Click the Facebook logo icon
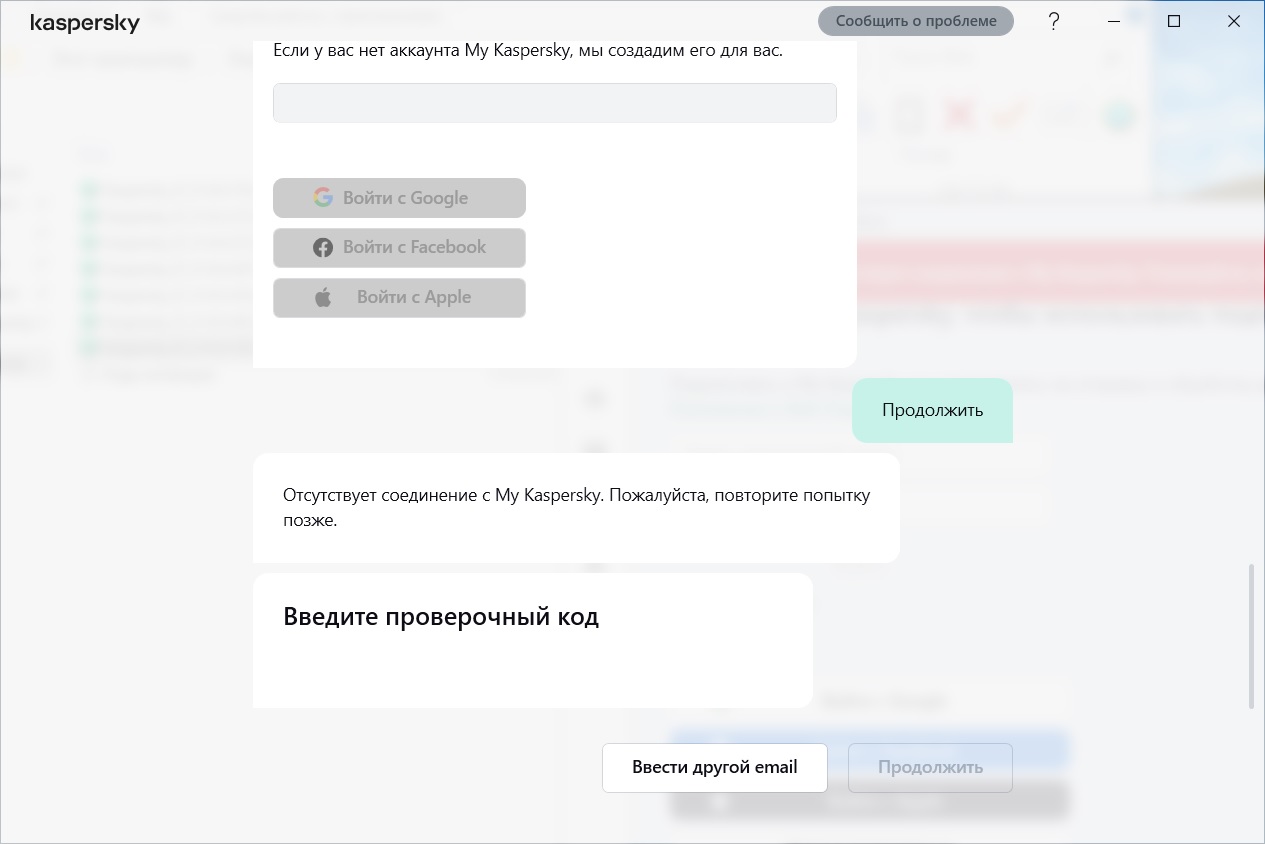Screen dimensions: 1265x844 pyautogui.click(x=323, y=248)
